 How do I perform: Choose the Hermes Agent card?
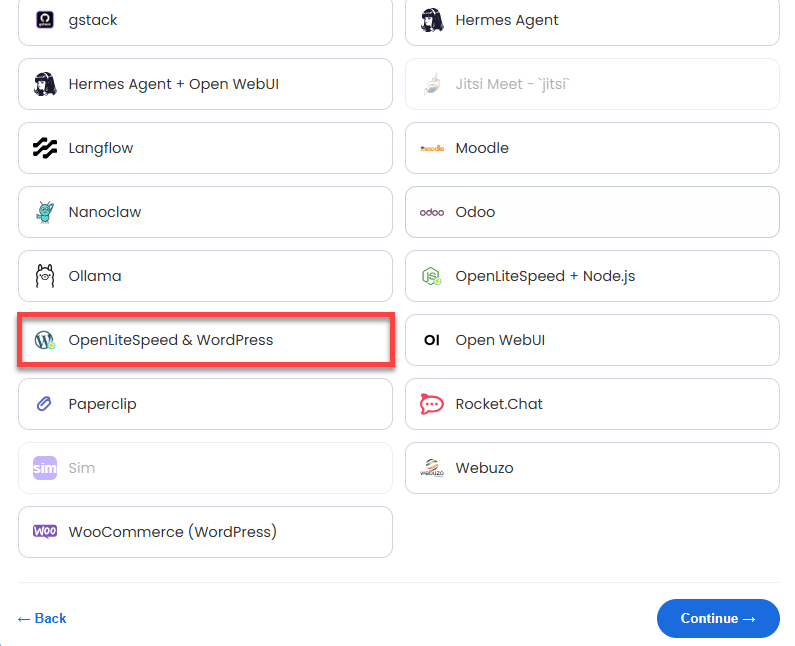(x=592, y=21)
